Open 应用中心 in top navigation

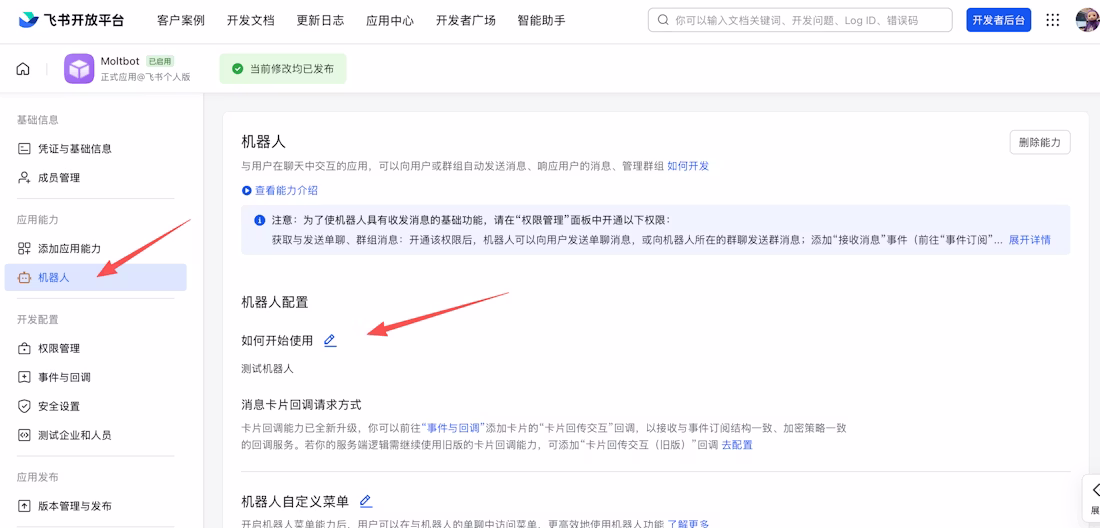(x=390, y=20)
